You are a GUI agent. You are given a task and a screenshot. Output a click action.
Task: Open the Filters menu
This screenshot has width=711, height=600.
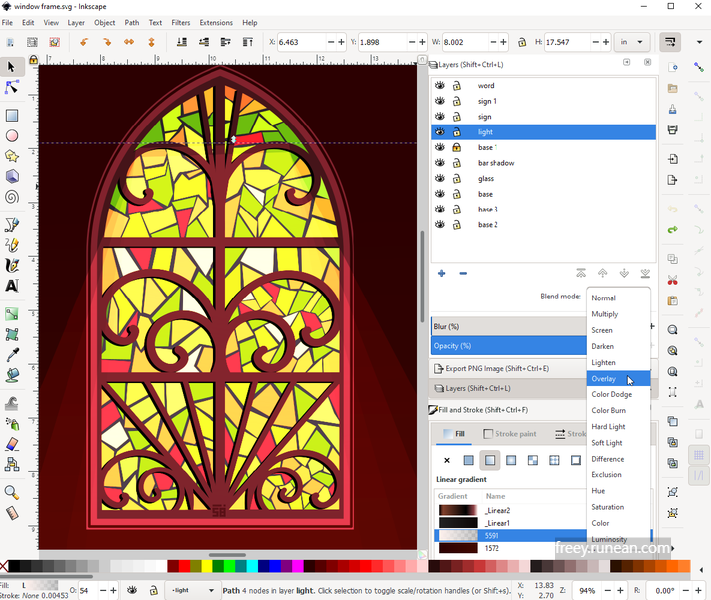(x=180, y=23)
